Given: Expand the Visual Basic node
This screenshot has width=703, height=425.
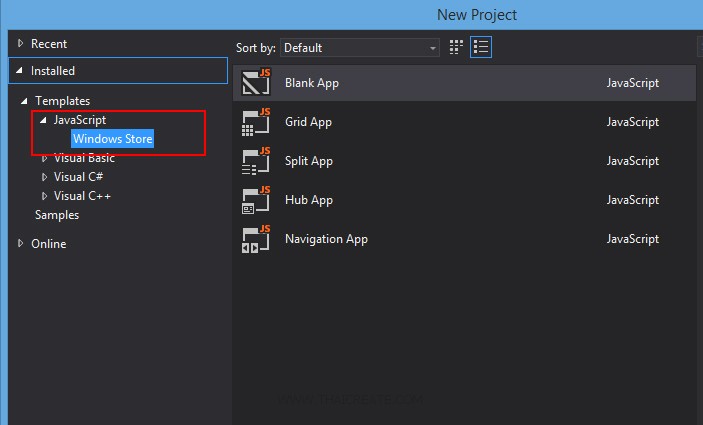Looking at the screenshot, I should (x=44, y=158).
